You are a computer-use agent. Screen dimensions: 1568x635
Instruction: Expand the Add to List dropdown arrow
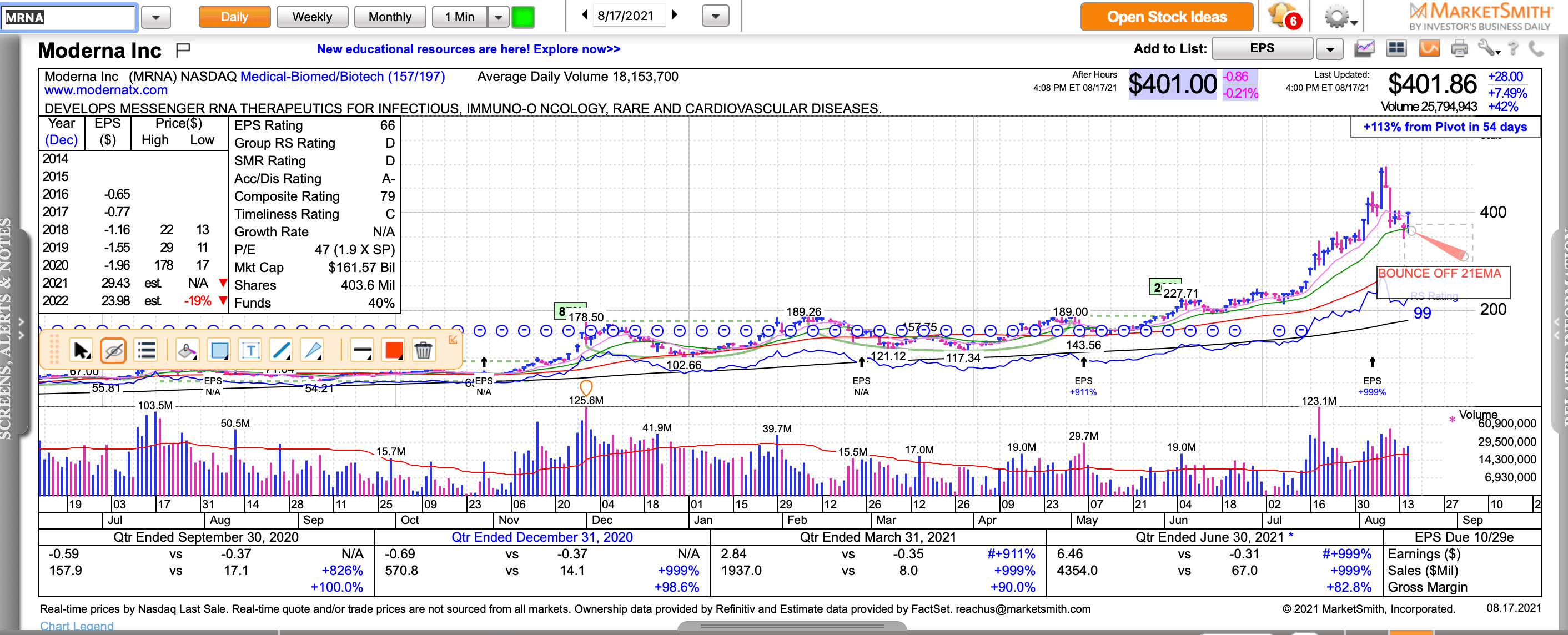click(x=1330, y=49)
